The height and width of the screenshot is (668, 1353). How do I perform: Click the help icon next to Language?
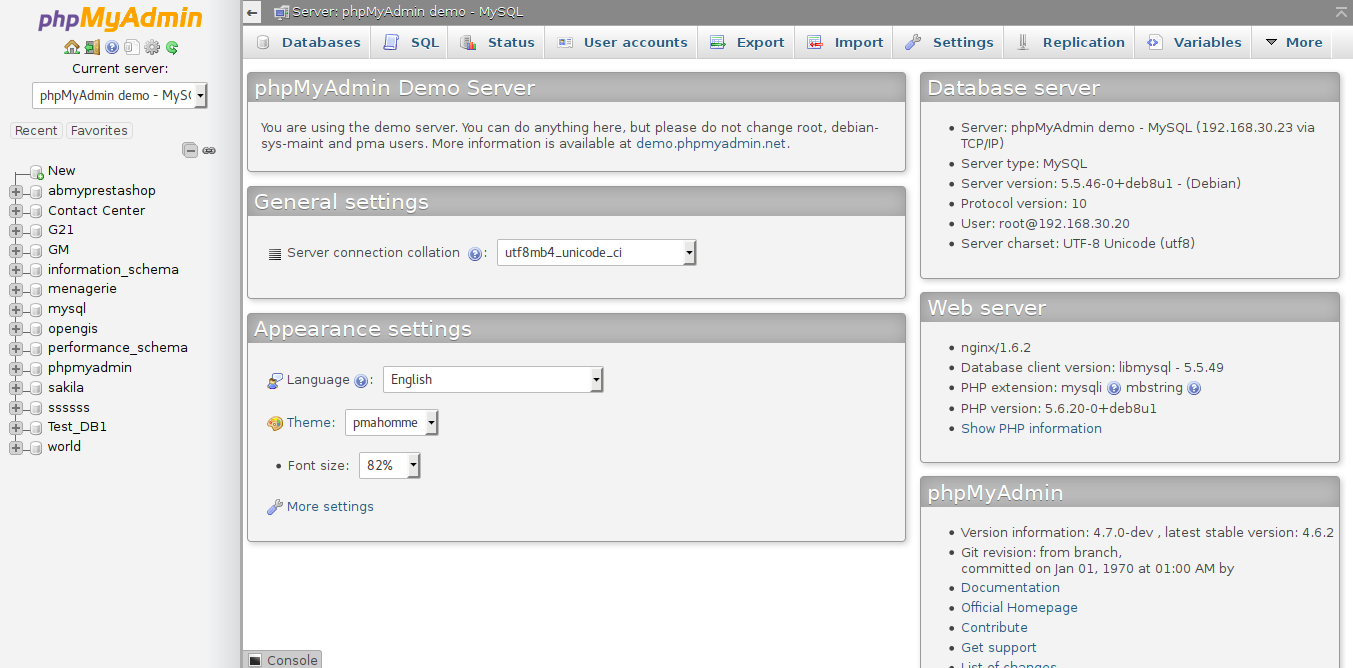click(x=361, y=381)
